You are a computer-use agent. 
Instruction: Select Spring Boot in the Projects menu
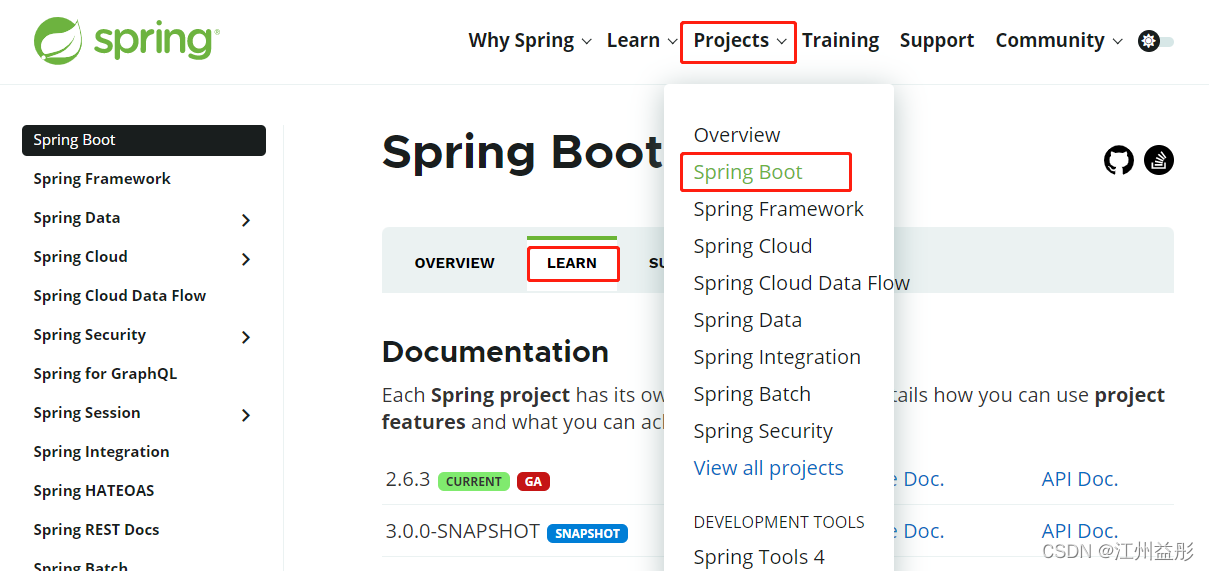tap(748, 172)
